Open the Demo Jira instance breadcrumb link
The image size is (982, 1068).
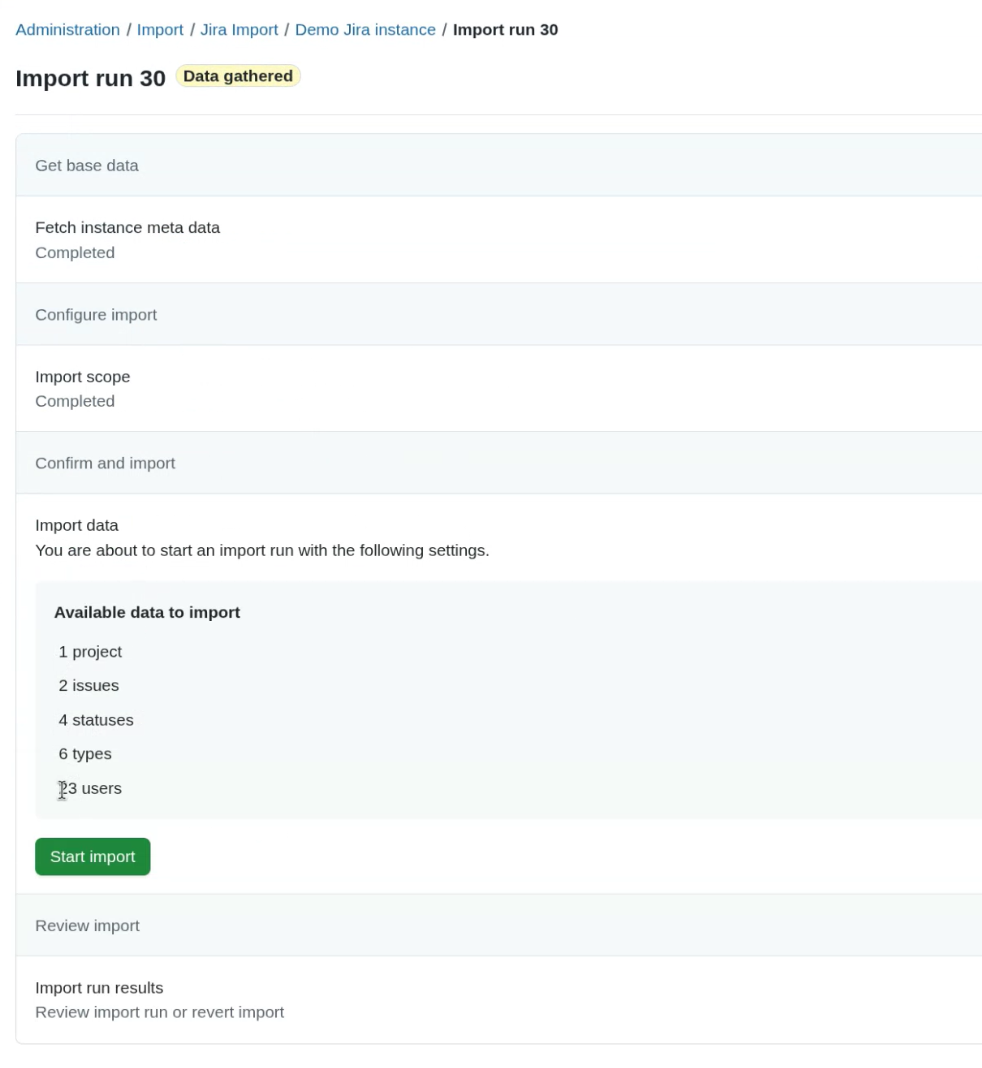[x=365, y=29]
